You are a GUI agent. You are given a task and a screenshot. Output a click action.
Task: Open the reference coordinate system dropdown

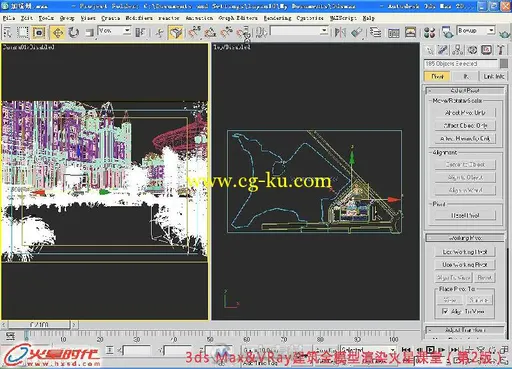[114, 31]
